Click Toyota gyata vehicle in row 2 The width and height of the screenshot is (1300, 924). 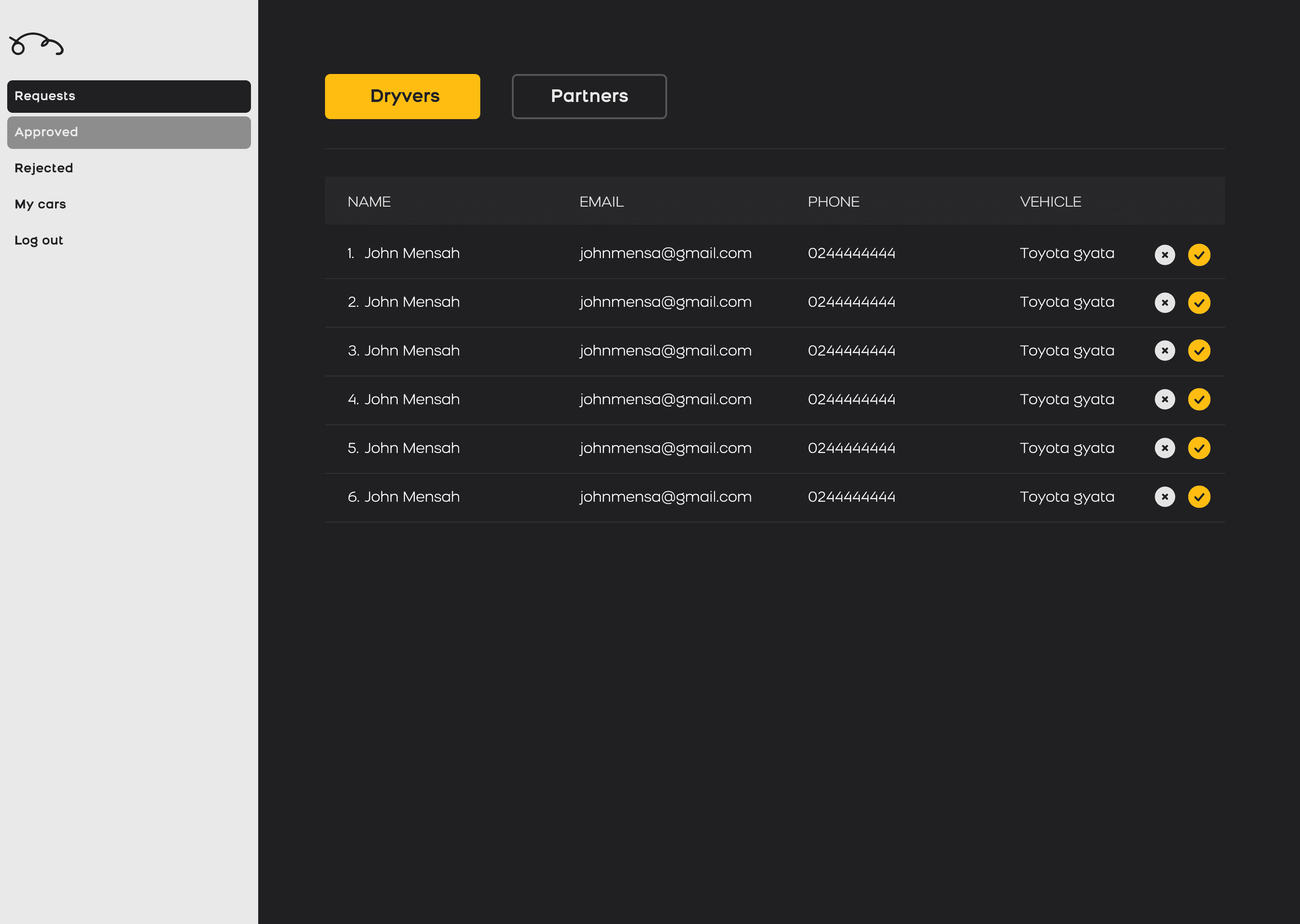click(1067, 303)
